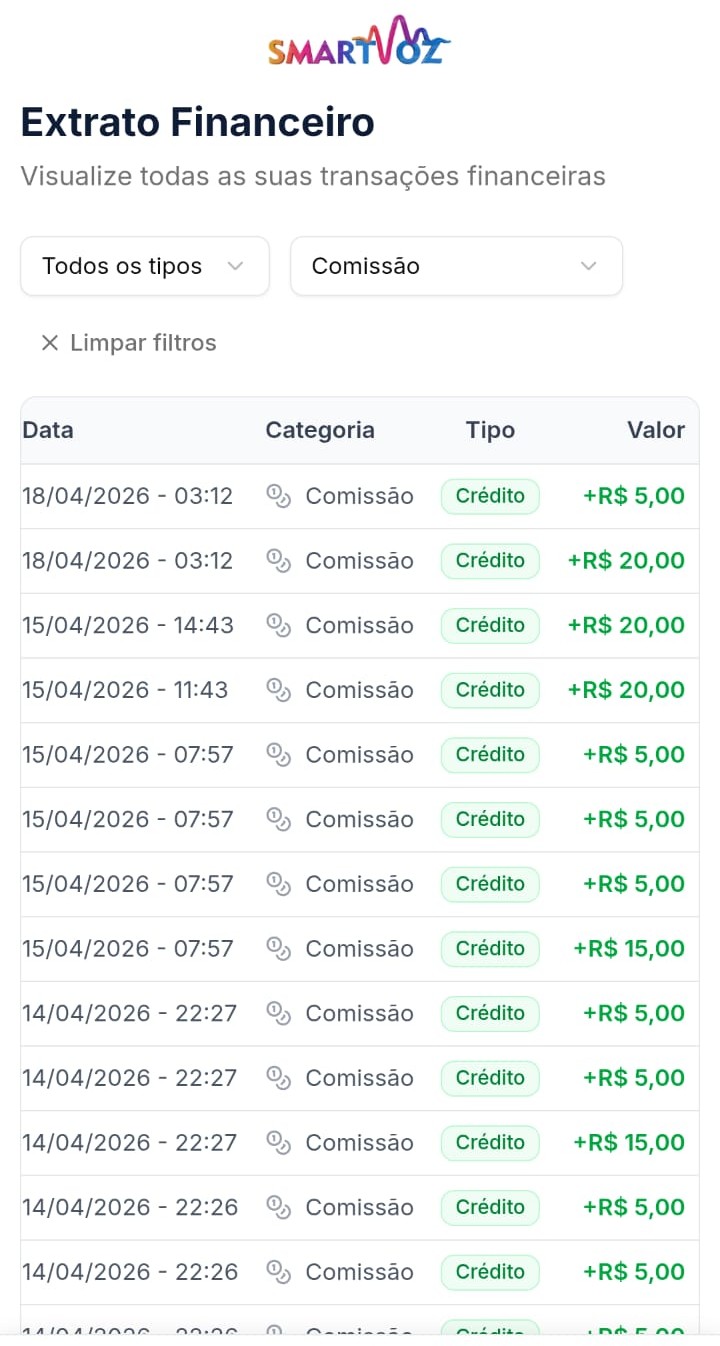Open the 'Comissão' category filter dropdown
Viewport: 720px width, 1346px height.
click(x=456, y=266)
